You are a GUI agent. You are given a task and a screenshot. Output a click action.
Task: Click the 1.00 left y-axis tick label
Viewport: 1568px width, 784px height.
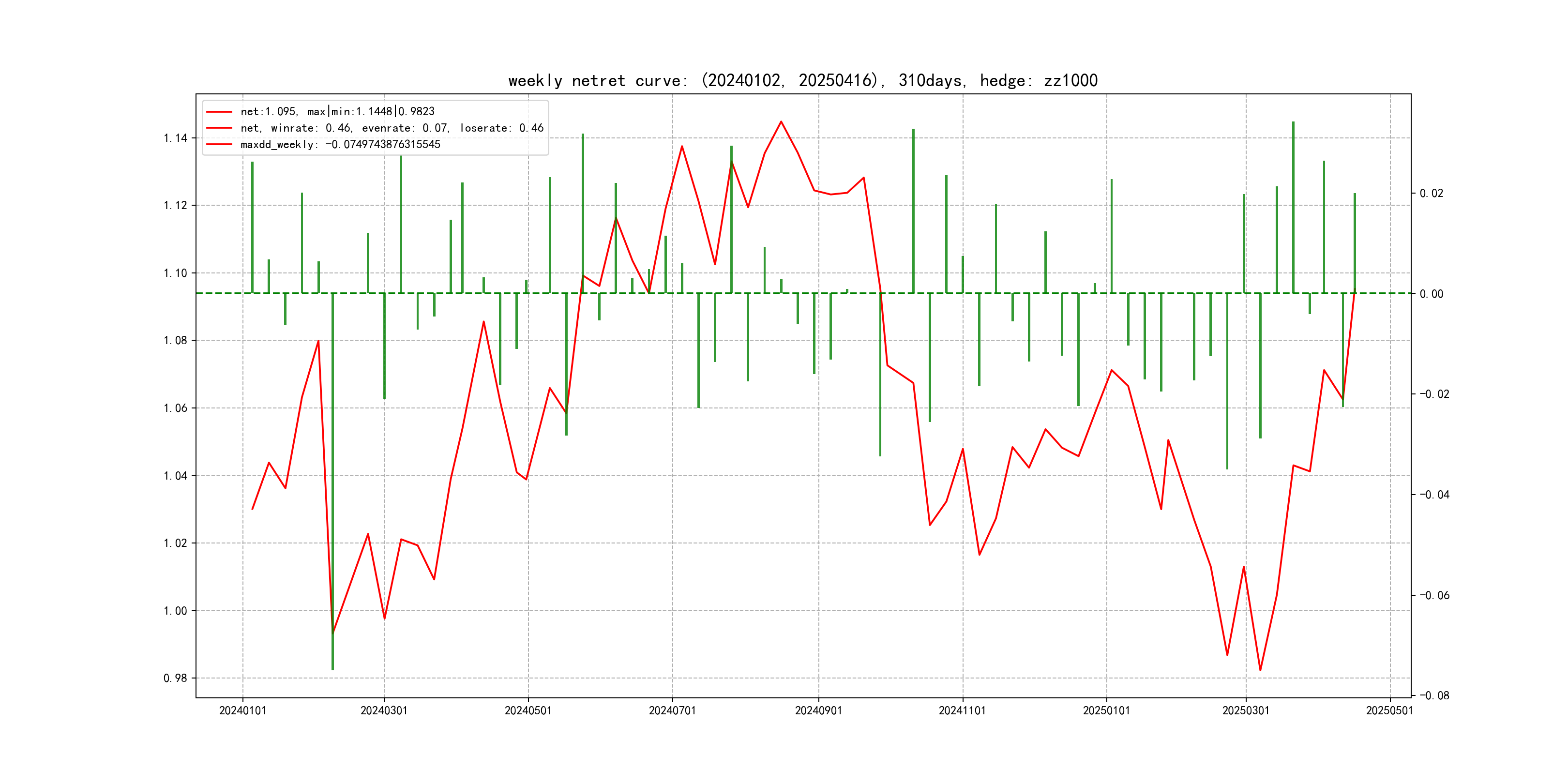point(175,611)
